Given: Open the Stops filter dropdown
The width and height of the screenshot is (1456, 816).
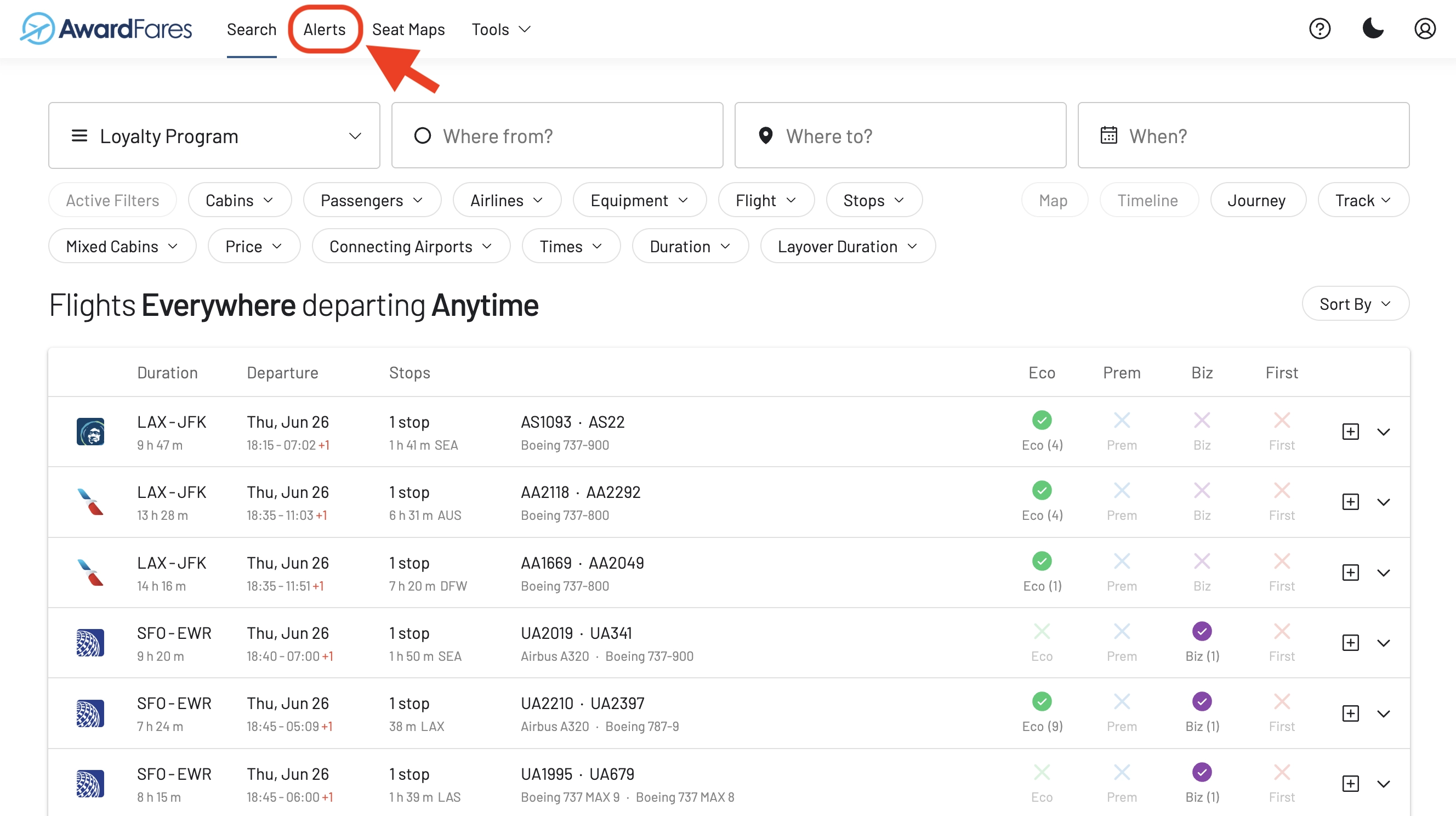Looking at the screenshot, I should [874, 200].
